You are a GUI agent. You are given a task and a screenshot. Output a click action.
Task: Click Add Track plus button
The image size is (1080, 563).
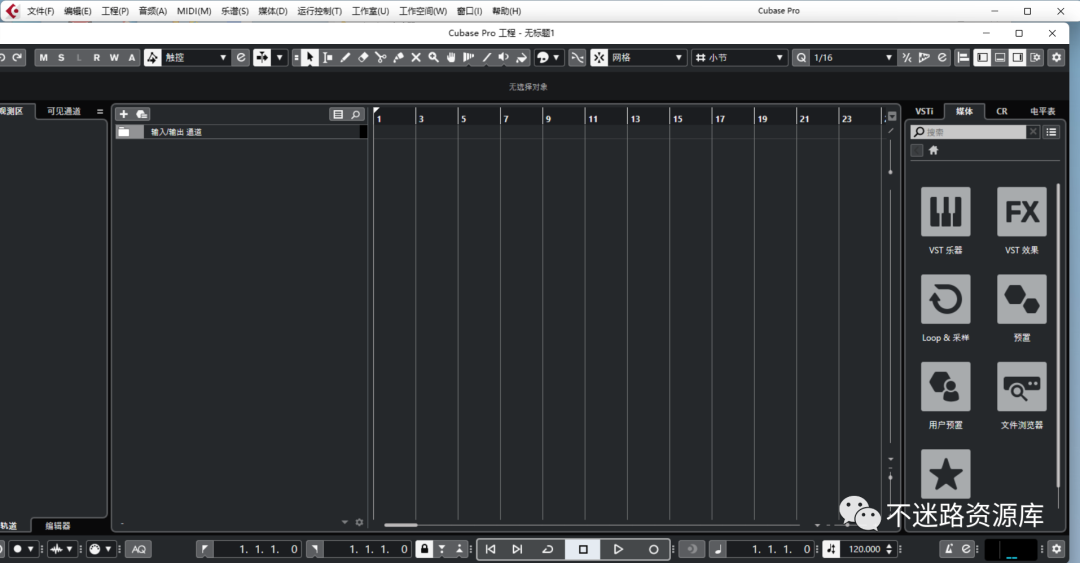[x=123, y=114]
